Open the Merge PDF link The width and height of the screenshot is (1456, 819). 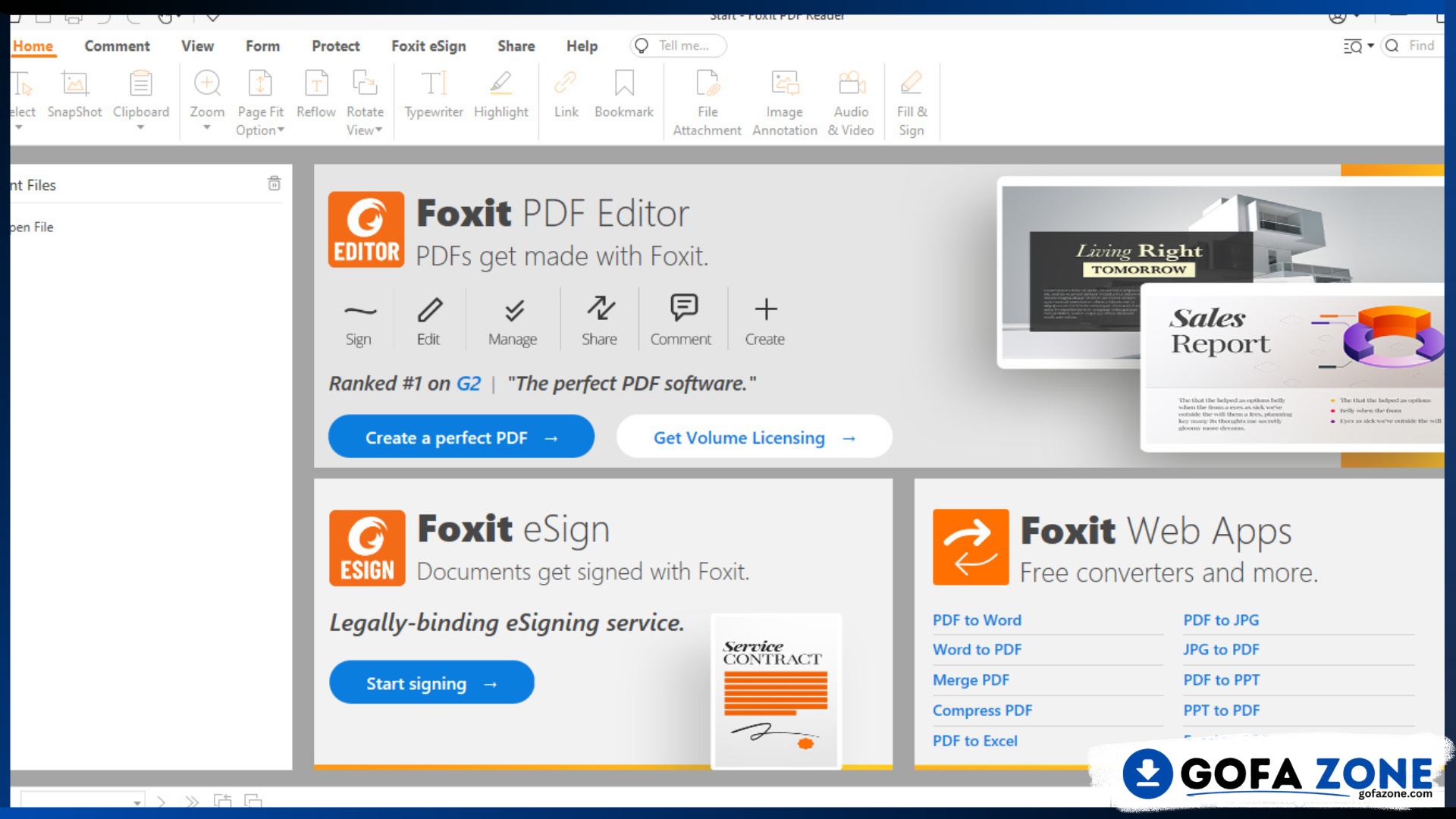point(971,680)
